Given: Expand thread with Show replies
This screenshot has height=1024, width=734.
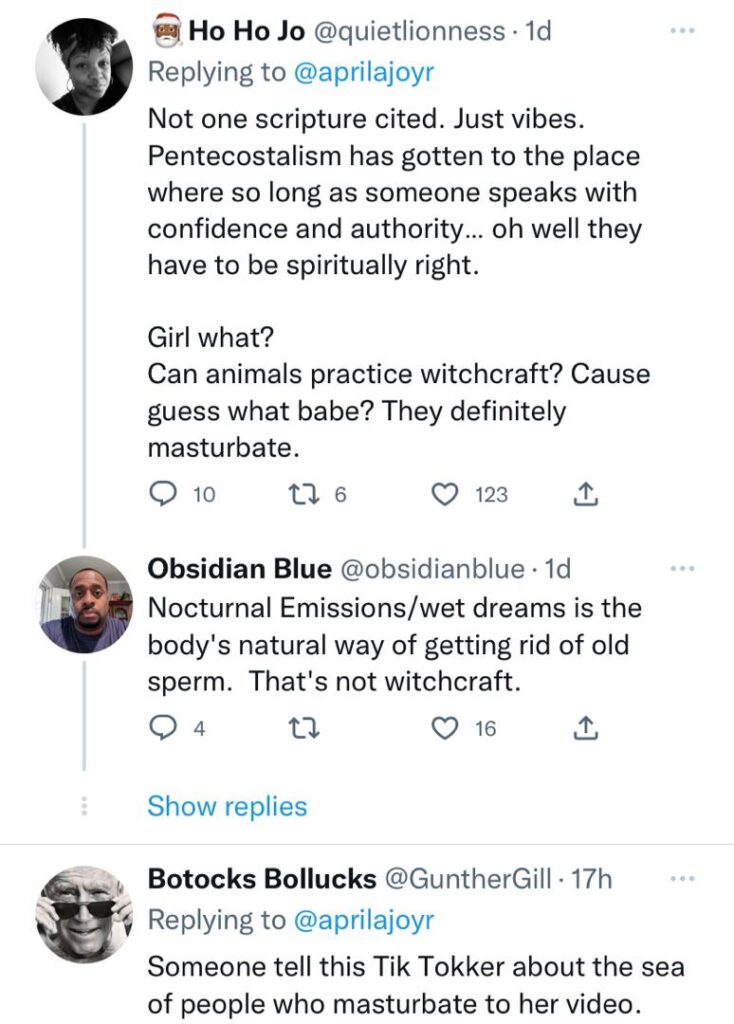Looking at the screenshot, I should (227, 806).
